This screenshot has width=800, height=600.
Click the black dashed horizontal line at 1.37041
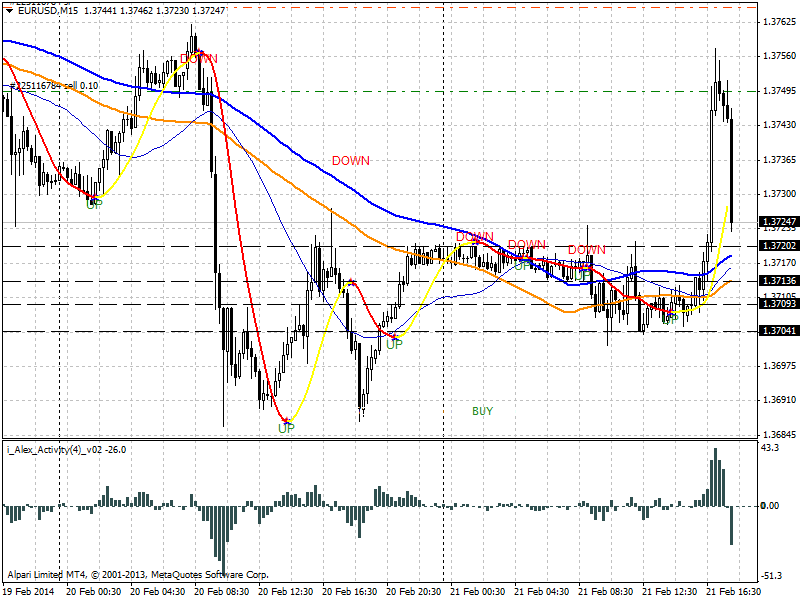point(380,332)
